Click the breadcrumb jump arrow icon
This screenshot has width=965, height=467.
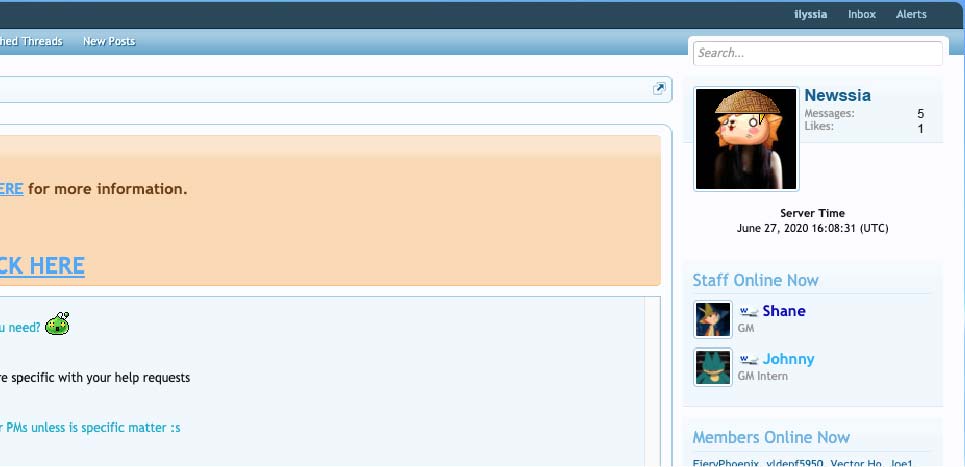point(659,89)
